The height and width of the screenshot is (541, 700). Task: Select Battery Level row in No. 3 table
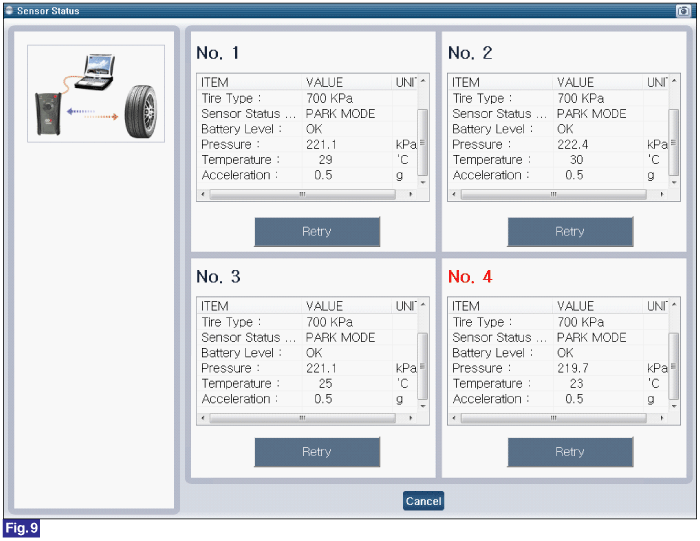[307, 353]
